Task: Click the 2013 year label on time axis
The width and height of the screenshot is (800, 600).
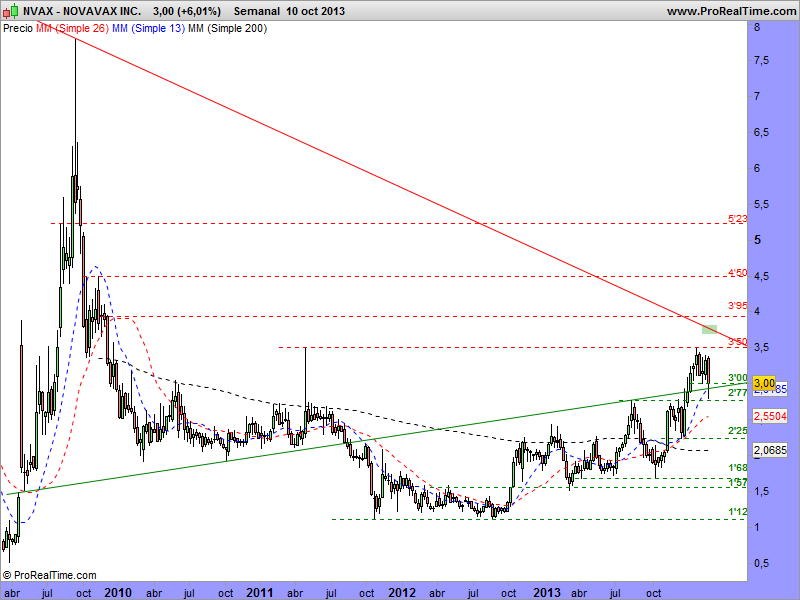Action: tap(546, 593)
